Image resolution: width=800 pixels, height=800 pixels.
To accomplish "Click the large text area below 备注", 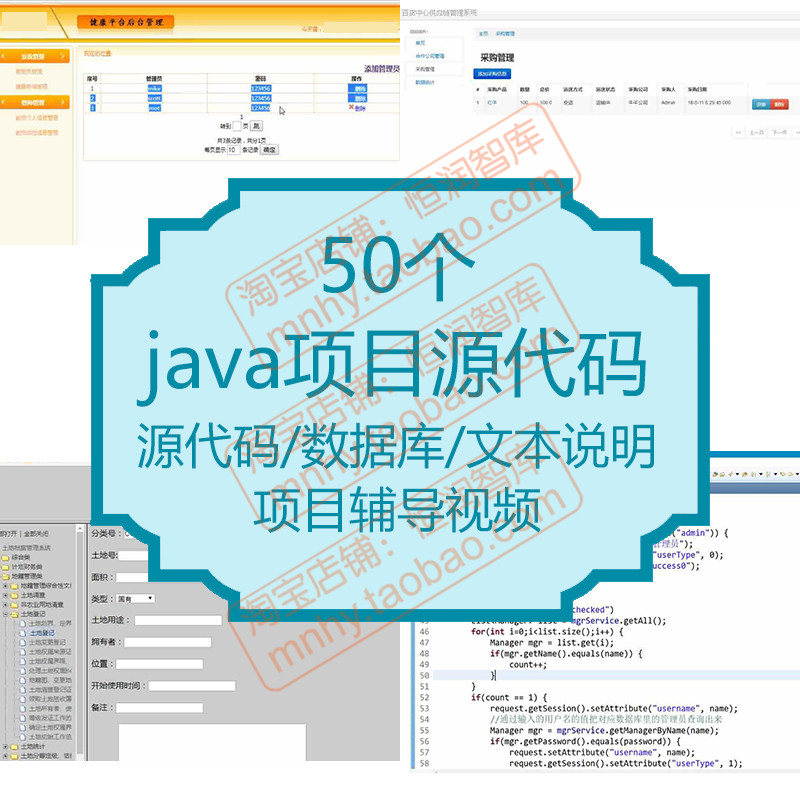I will [x=212, y=742].
